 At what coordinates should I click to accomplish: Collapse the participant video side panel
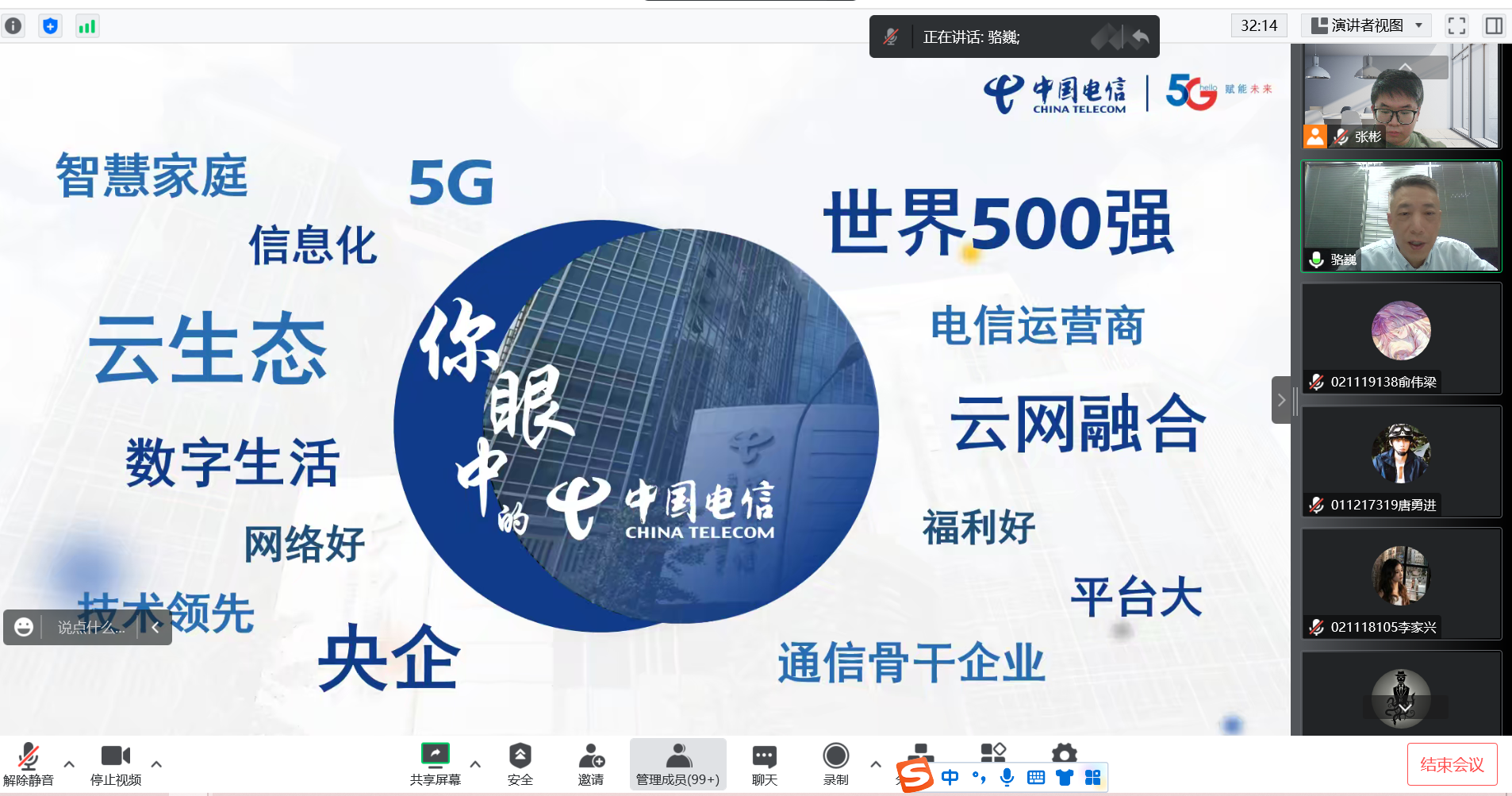point(1281,400)
